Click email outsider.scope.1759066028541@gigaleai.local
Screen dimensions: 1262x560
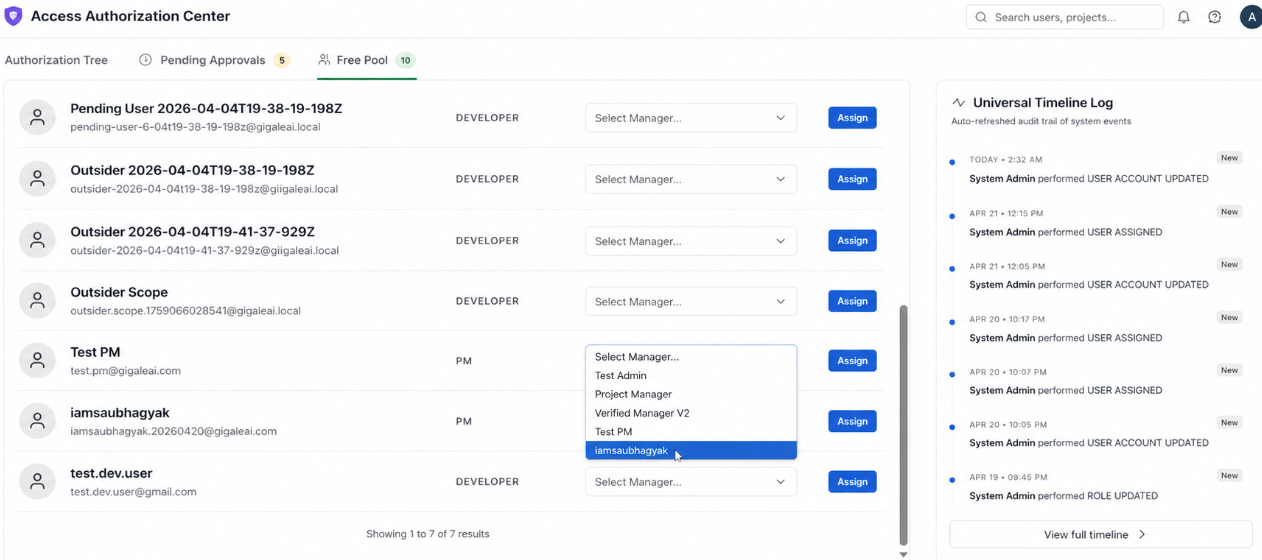coord(185,311)
